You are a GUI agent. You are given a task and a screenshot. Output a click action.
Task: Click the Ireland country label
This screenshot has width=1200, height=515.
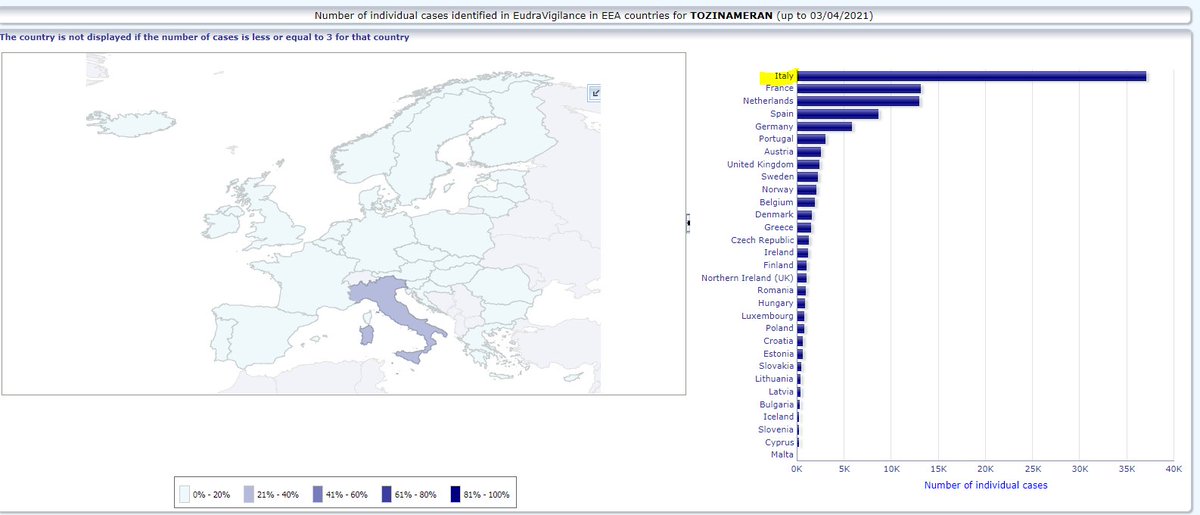point(778,253)
